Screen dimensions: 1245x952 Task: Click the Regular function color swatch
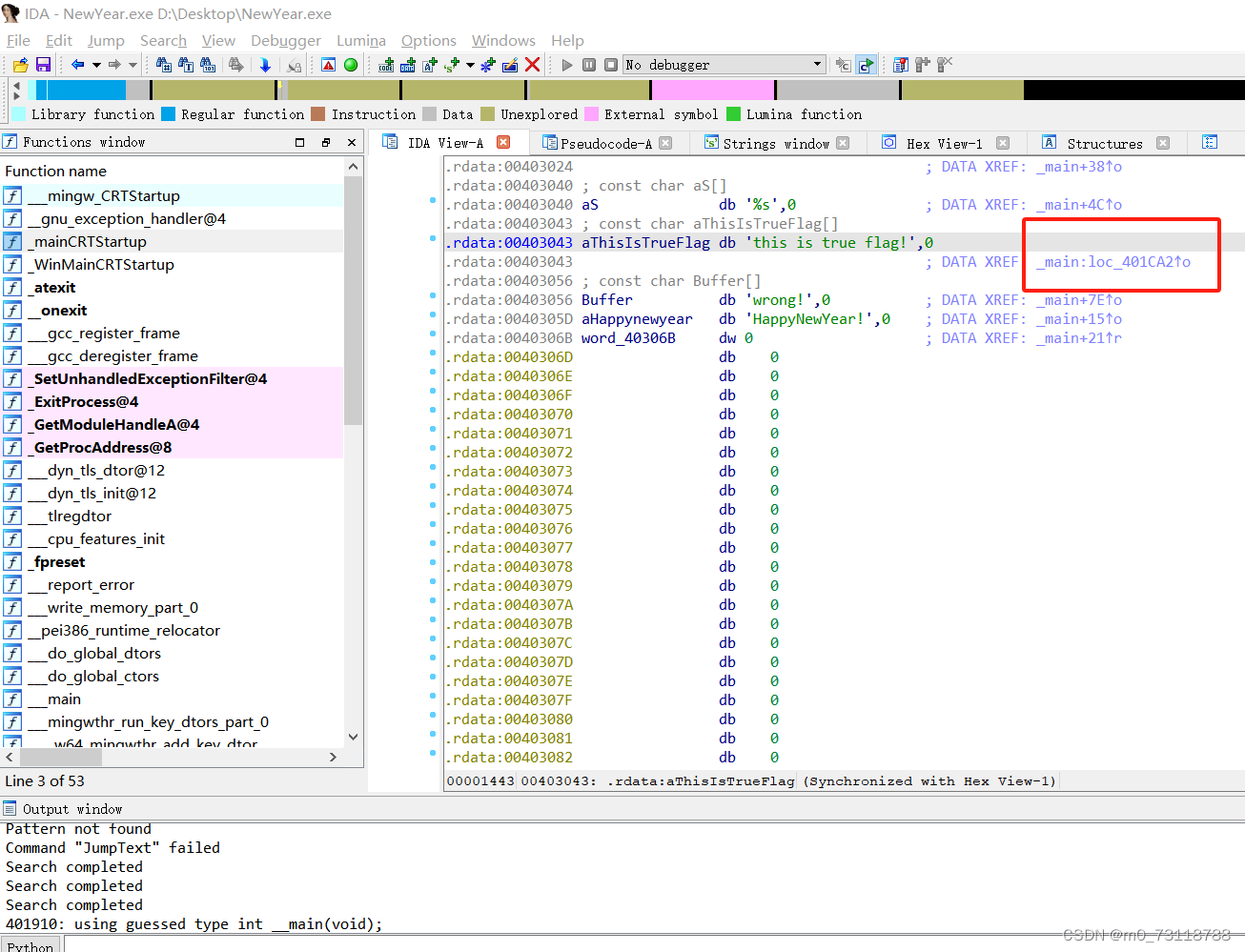[168, 113]
